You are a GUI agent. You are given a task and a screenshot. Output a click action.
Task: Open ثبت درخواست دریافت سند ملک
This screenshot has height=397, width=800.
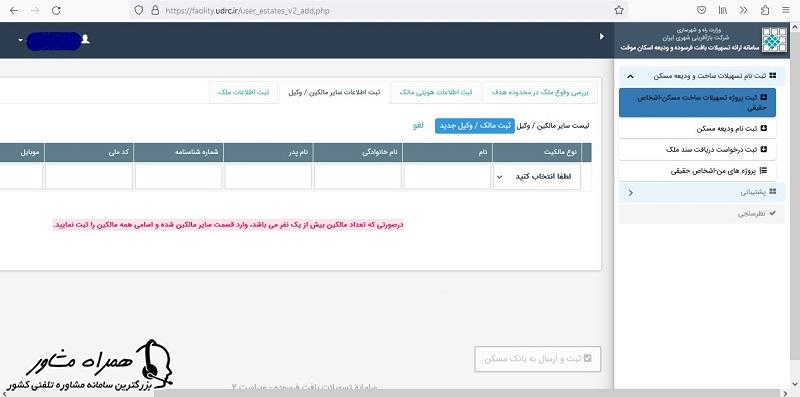click(697, 150)
